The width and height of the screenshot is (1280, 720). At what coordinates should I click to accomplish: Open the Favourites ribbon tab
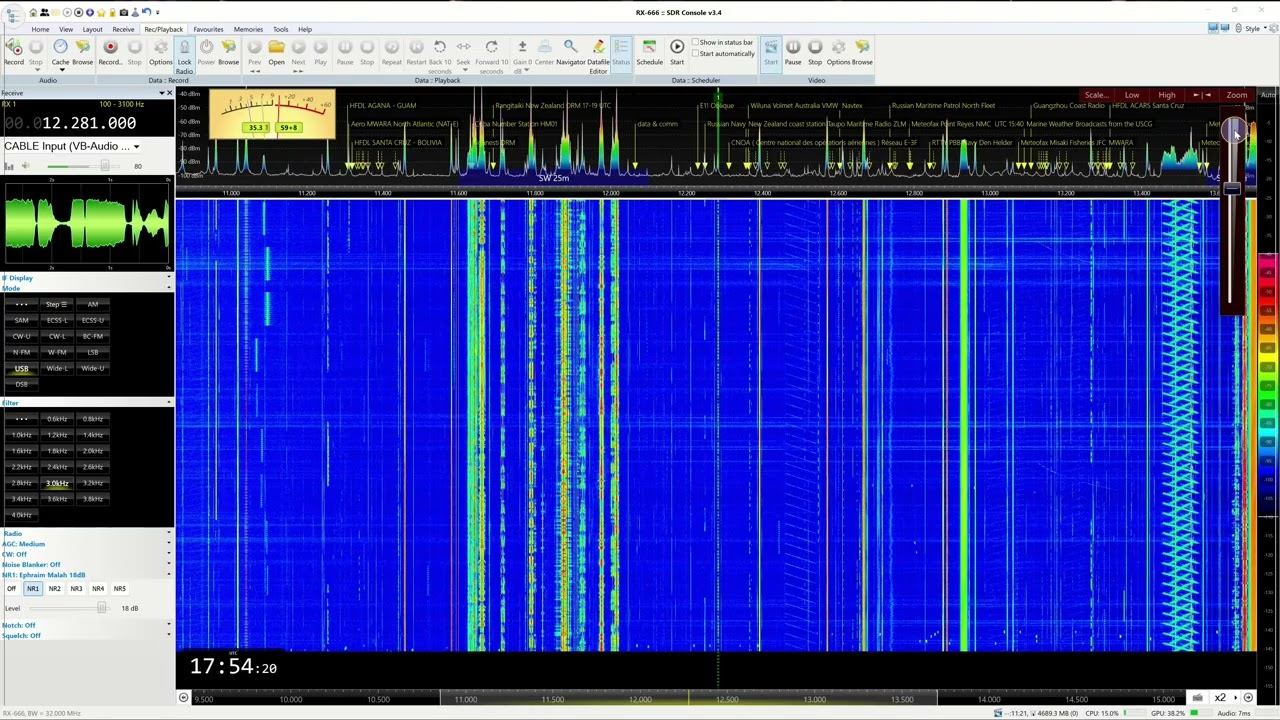click(x=208, y=29)
